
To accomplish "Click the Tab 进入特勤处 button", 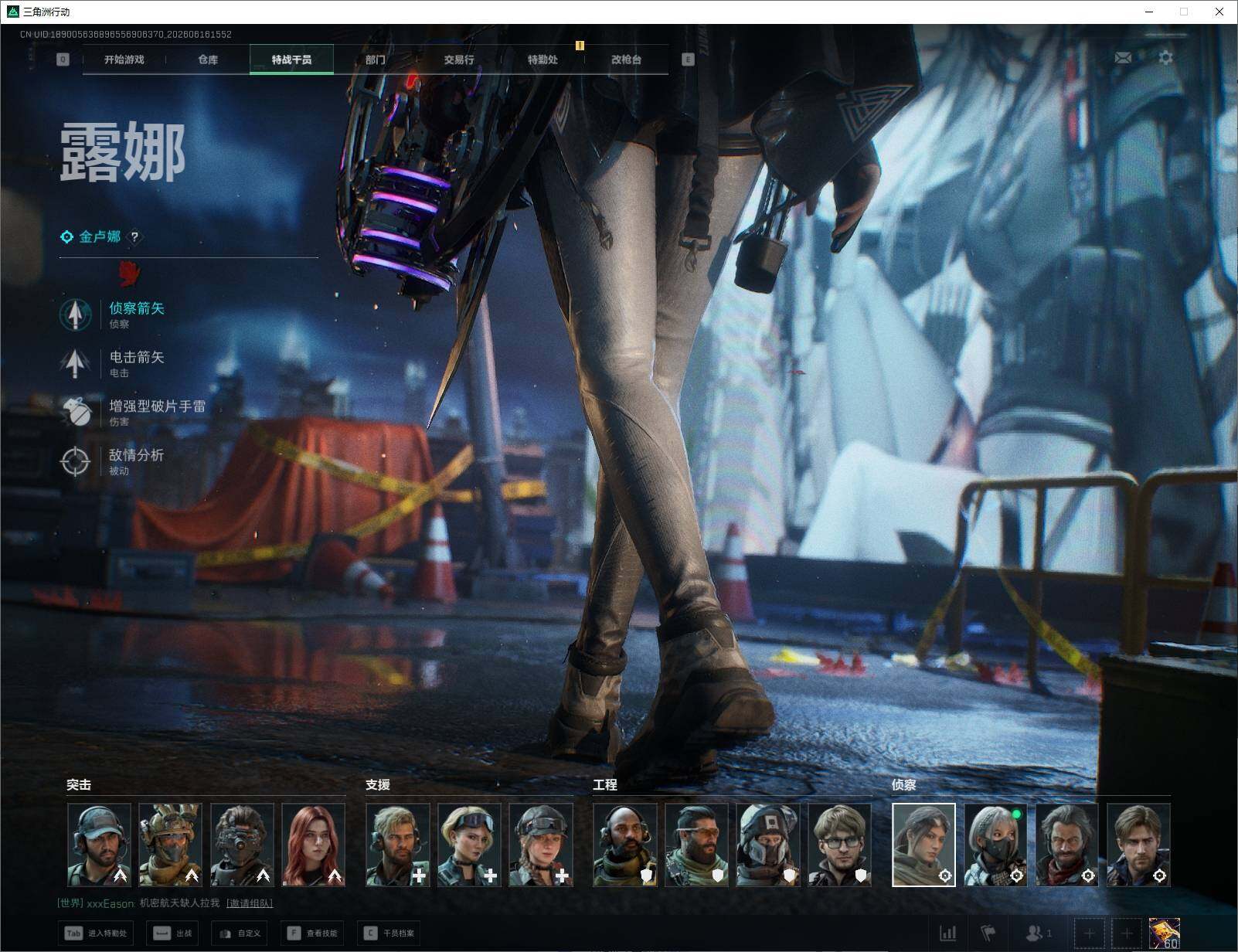I will tap(96, 933).
